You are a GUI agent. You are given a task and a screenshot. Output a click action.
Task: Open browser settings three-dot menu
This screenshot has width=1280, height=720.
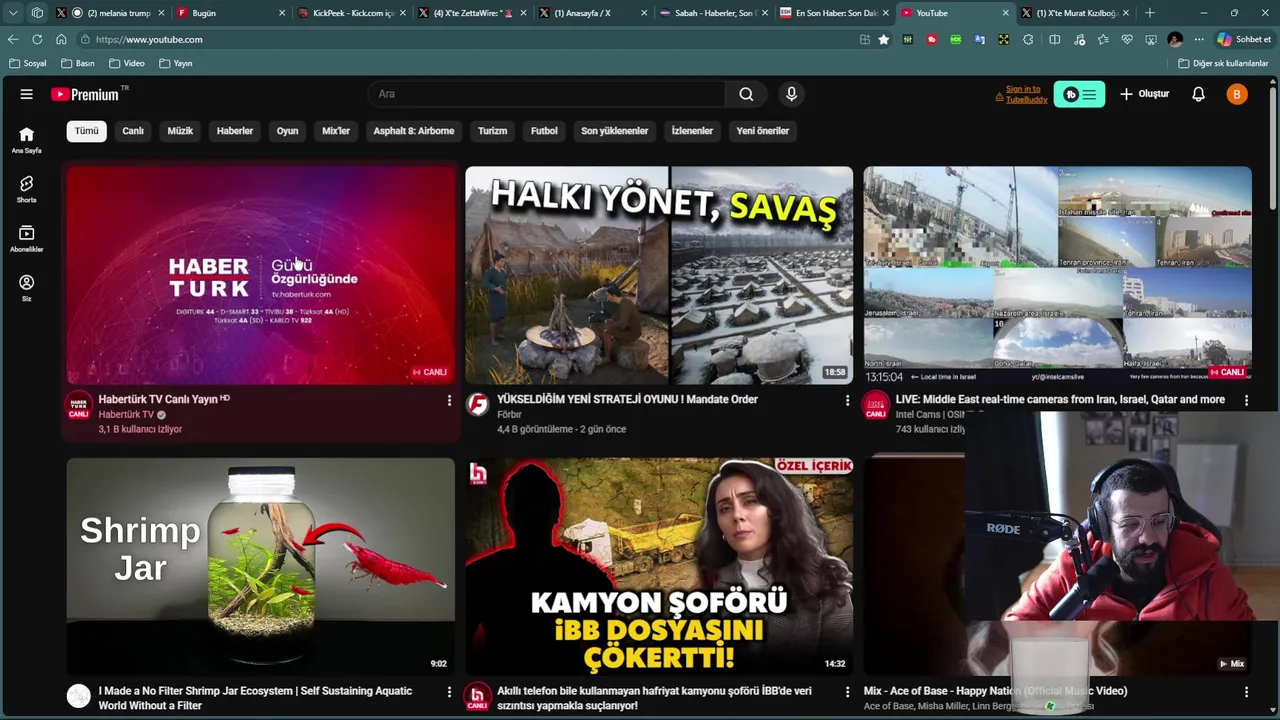pos(1199,39)
